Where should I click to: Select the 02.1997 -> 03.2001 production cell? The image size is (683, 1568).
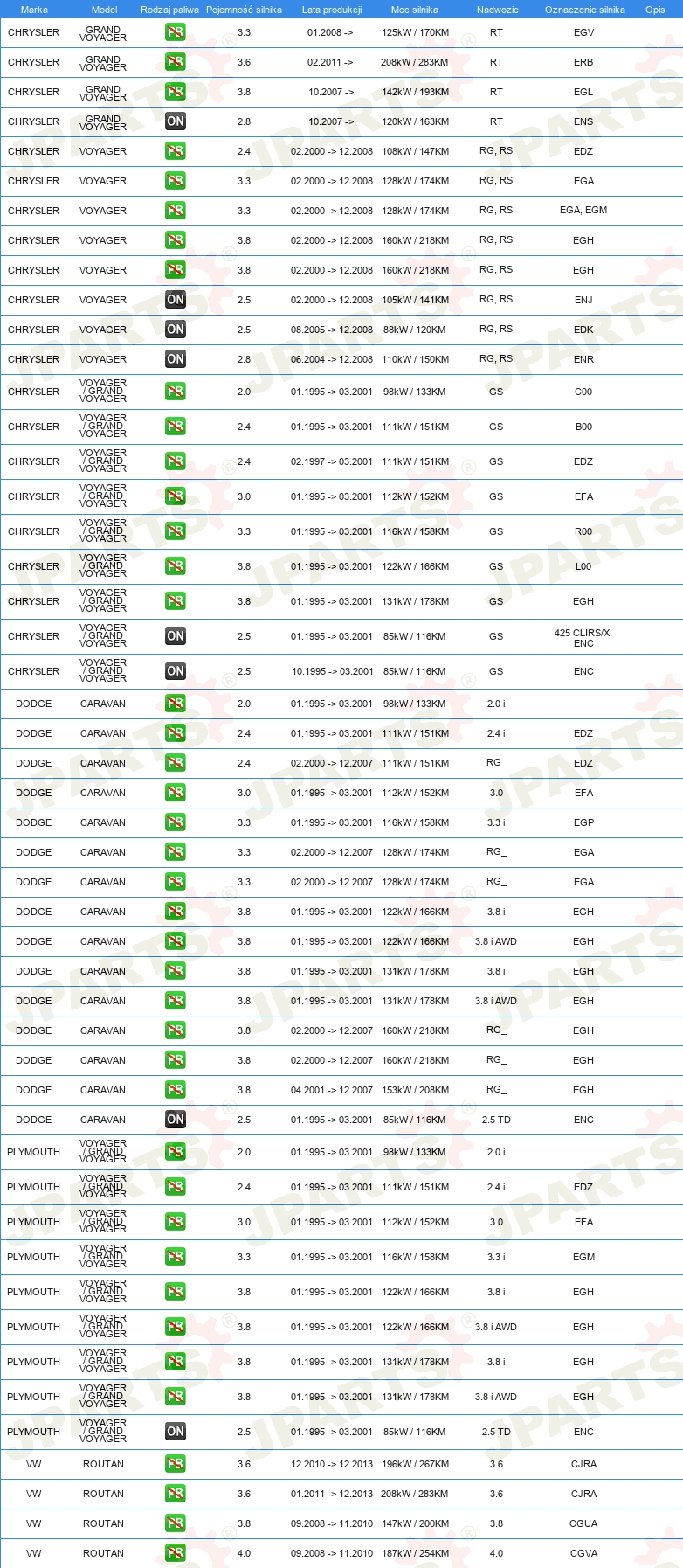click(332, 461)
